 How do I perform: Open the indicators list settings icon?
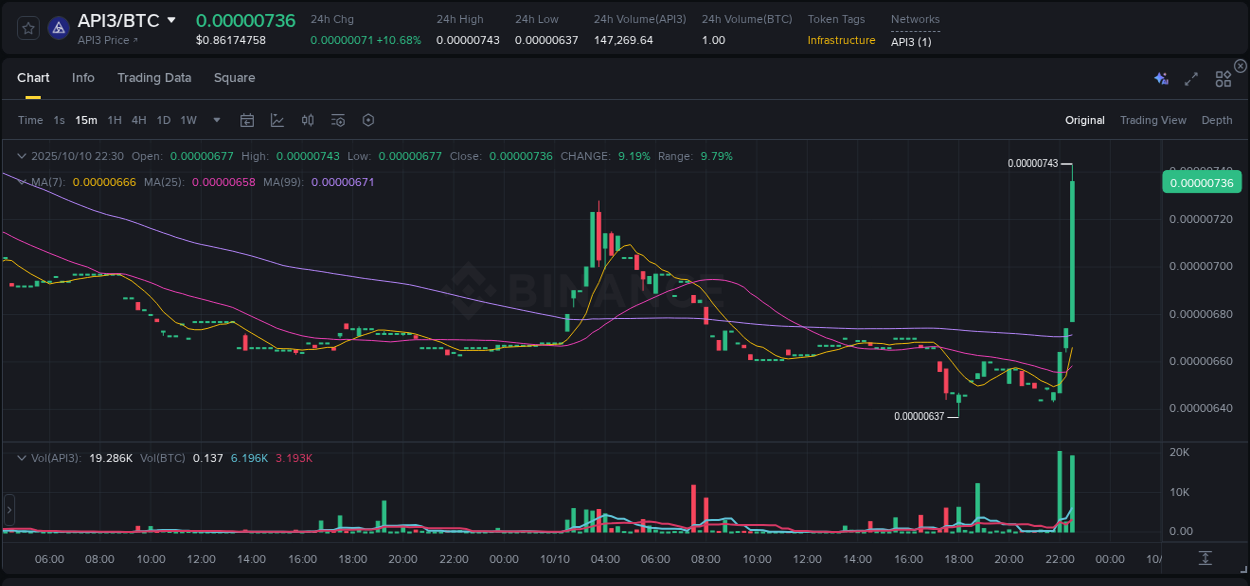tap(338, 120)
